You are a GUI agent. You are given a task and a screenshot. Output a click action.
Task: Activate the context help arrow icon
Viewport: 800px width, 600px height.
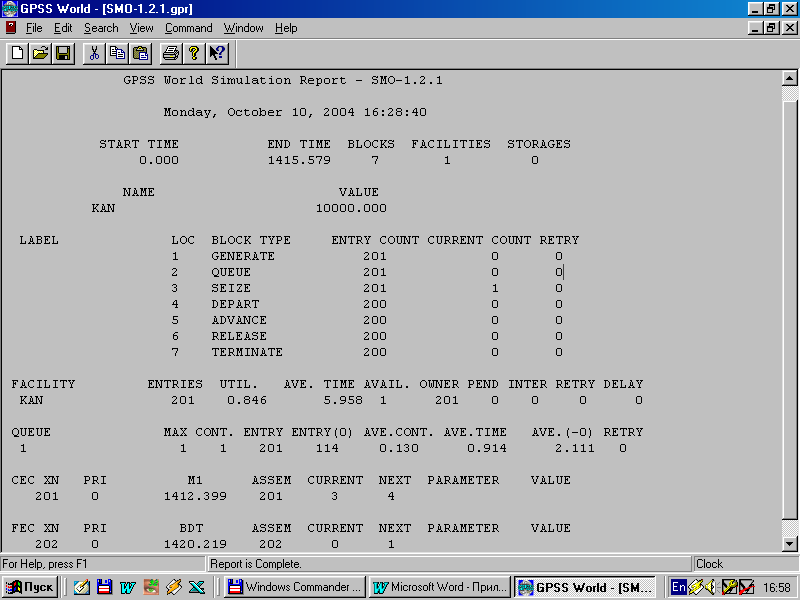[217, 53]
